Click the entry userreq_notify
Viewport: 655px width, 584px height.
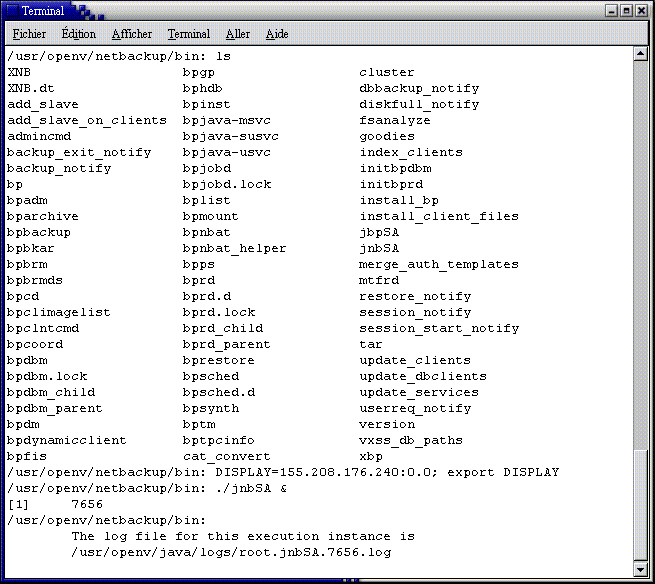[x=415, y=409]
